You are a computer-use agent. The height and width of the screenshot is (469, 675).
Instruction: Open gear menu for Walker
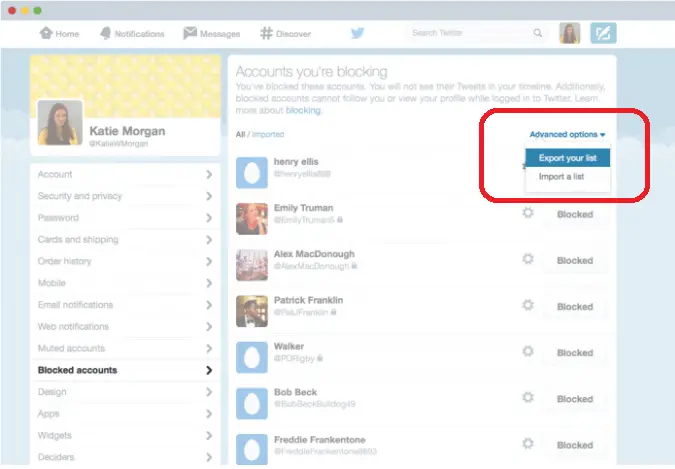(x=528, y=351)
